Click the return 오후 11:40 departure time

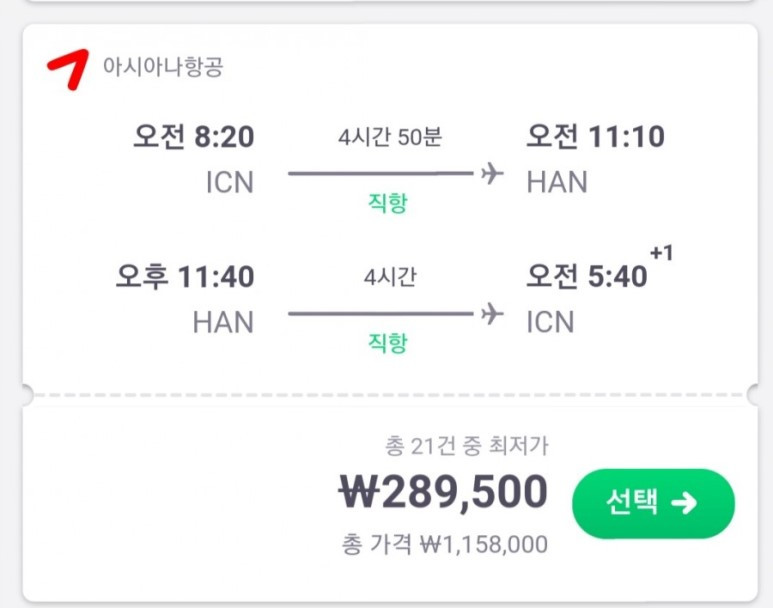click(184, 277)
